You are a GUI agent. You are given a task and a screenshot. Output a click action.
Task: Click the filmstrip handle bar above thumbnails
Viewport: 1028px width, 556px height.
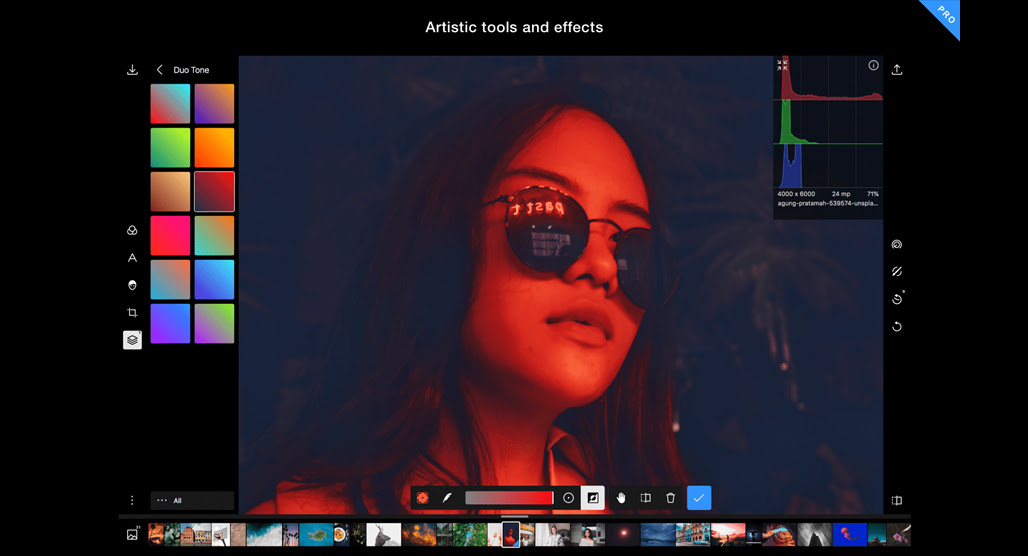514,517
